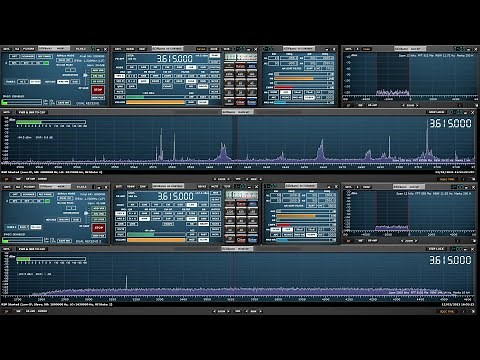
Task: Click the red Clear key on the bottom RX keypad
Action: coord(241,240)
